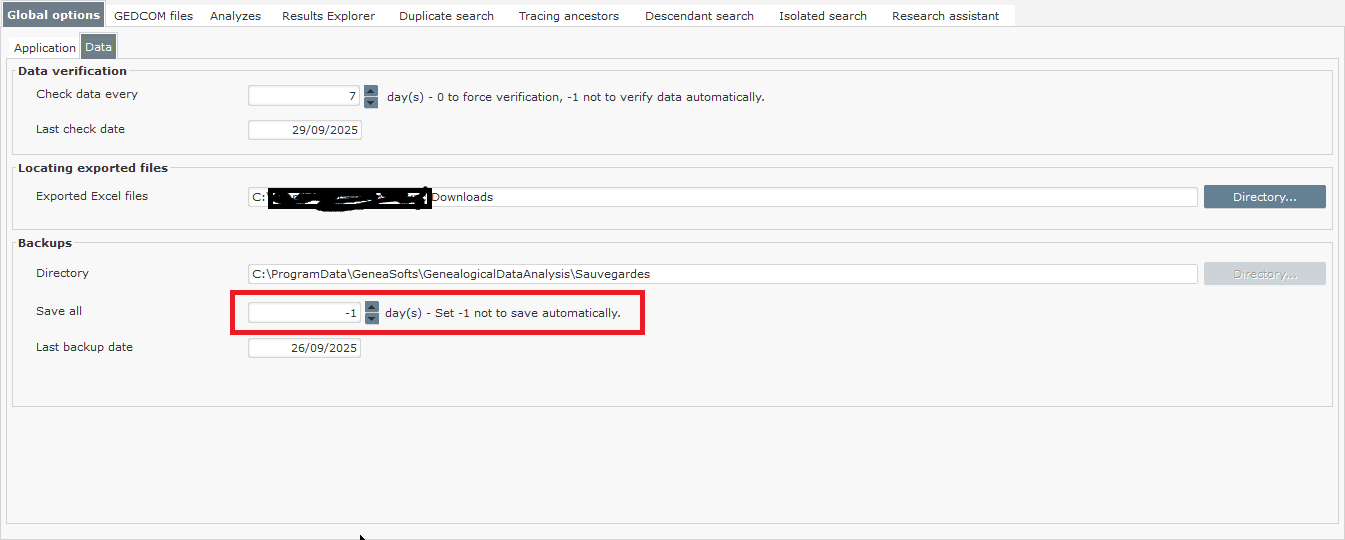Viewport: 1345px width, 540px height.
Task: Open the GEDCOM files tab
Action: pos(153,16)
